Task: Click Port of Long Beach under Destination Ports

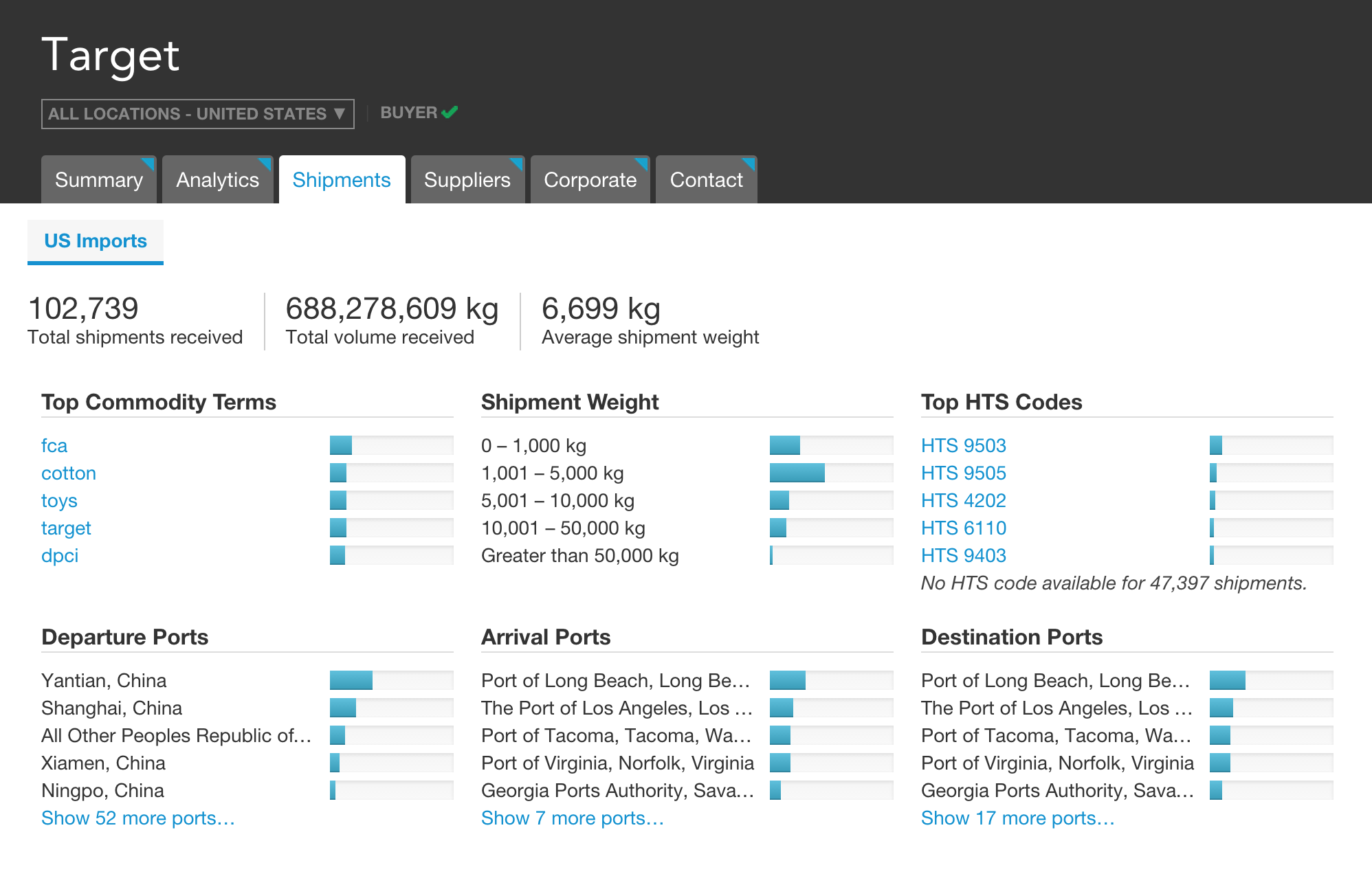Action: coord(1056,681)
